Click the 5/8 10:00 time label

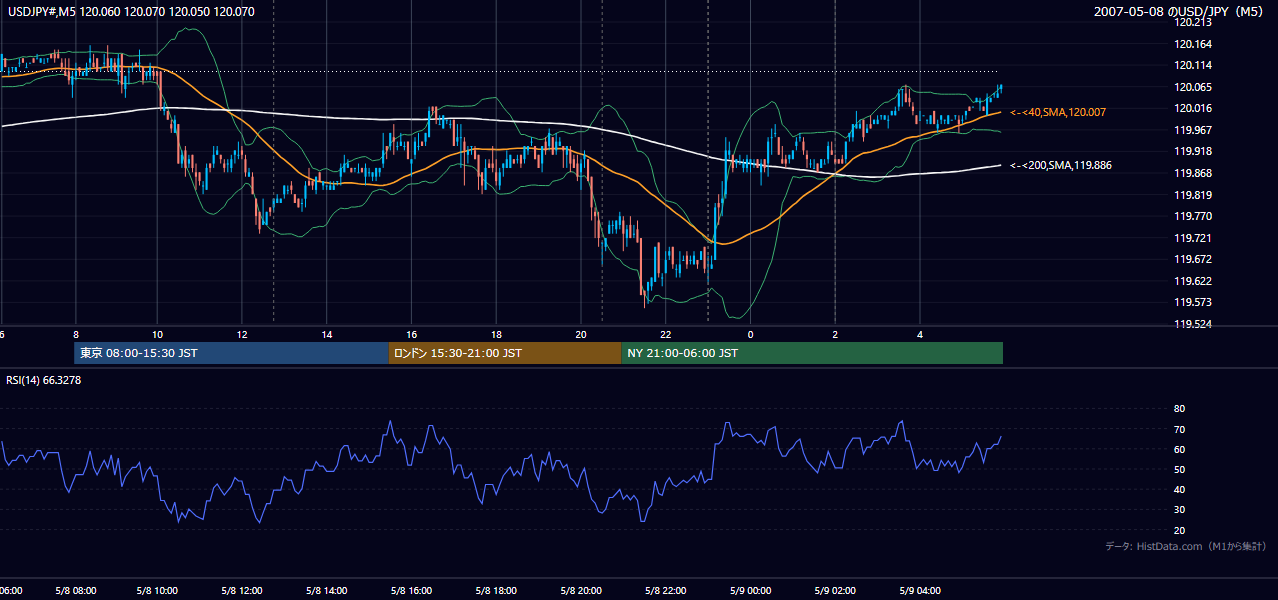158,590
